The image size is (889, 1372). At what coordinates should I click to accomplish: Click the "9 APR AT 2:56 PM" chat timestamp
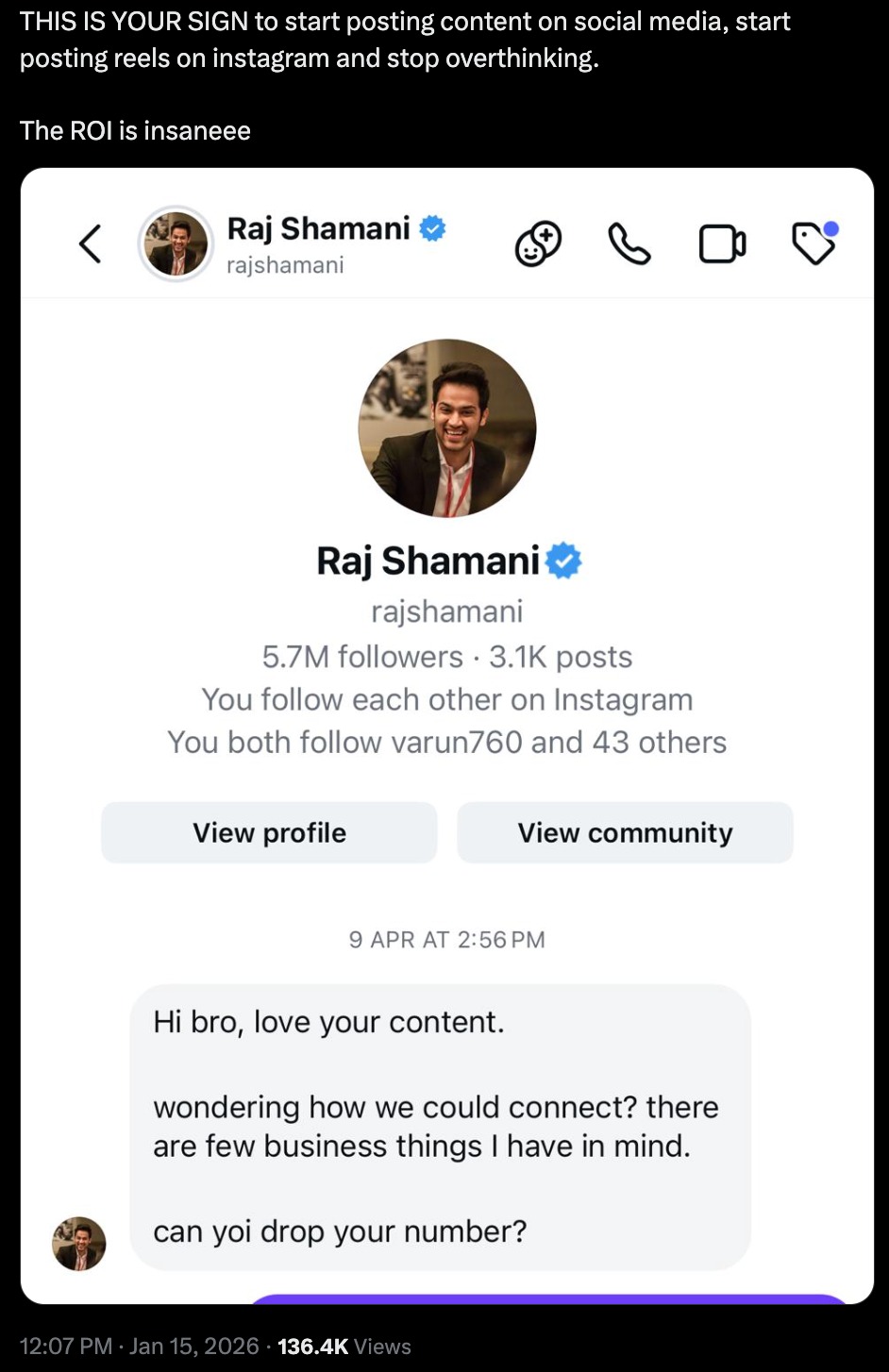pyautogui.click(x=447, y=940)
